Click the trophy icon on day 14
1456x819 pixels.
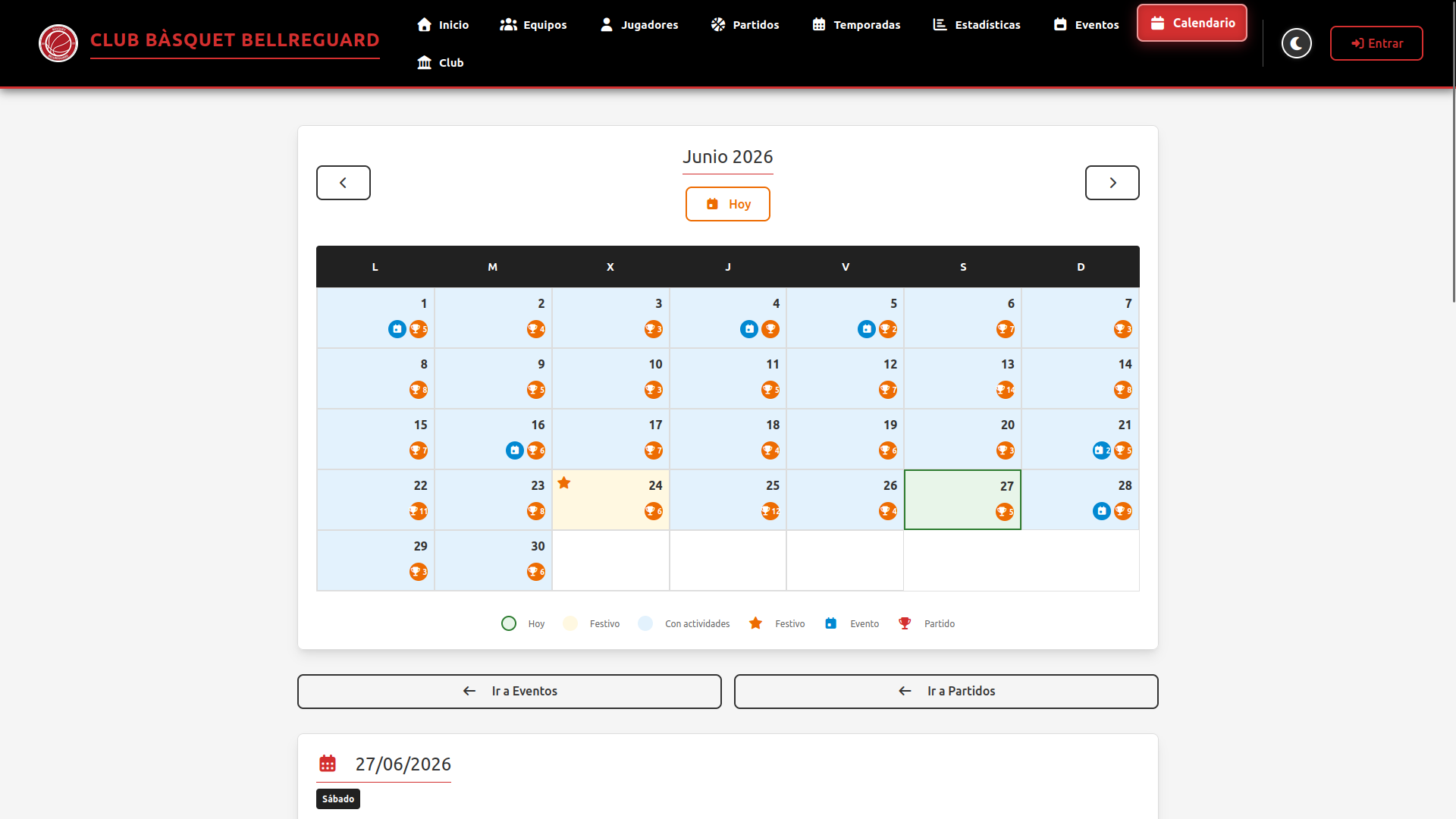click(x=1123, y=390)
